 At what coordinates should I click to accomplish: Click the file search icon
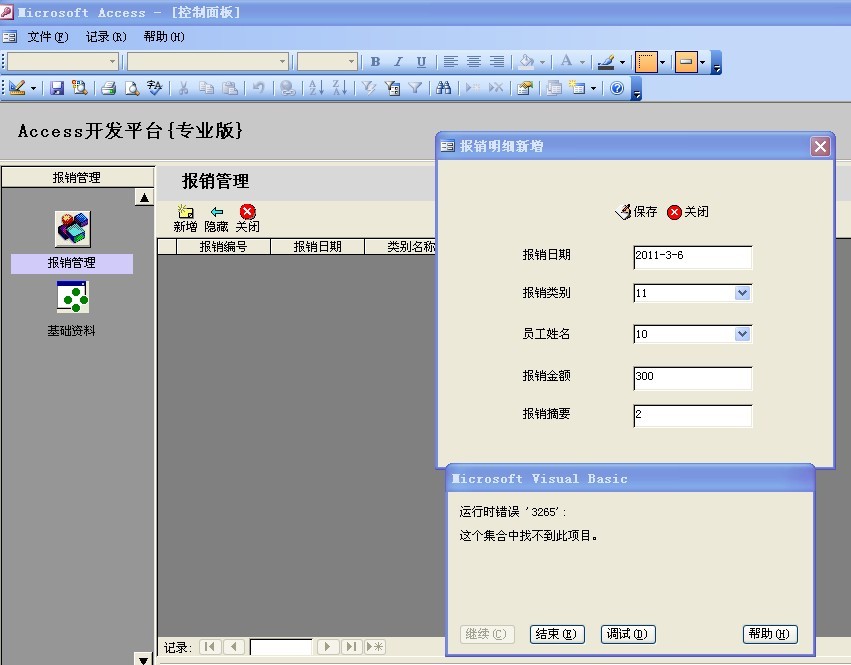click(x=80, y=88)
